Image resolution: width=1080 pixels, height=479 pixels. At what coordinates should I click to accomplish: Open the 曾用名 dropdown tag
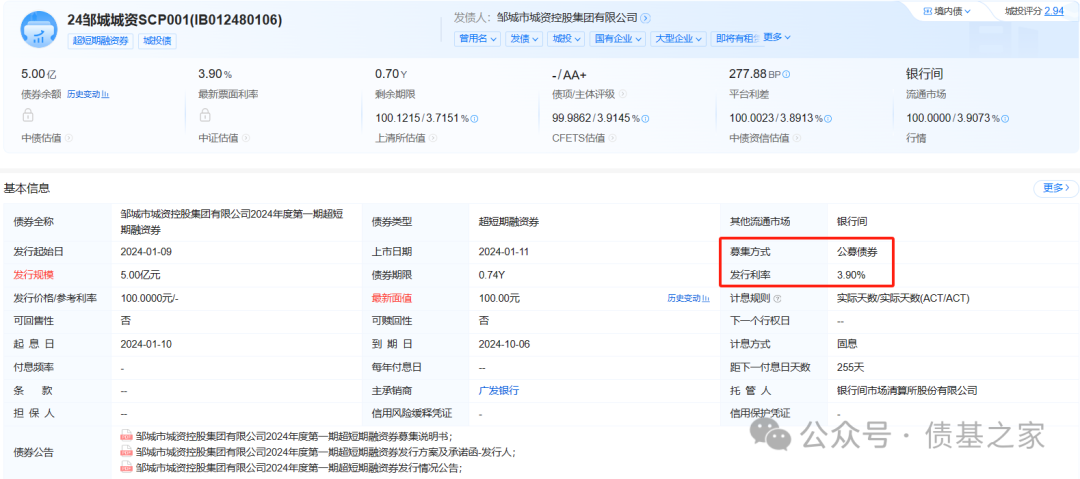point(478,39)
